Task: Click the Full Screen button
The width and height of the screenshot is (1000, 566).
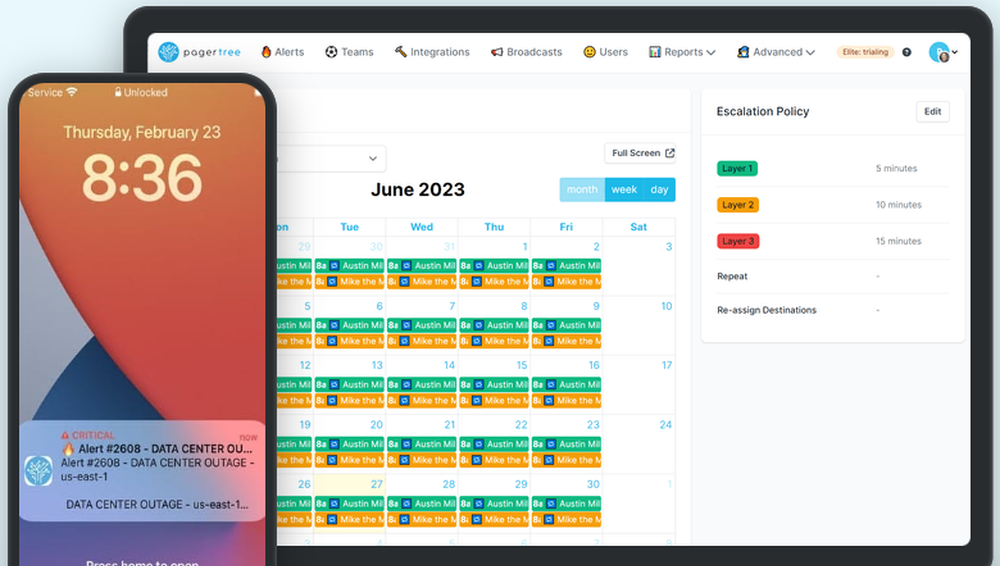Action: 640,153
